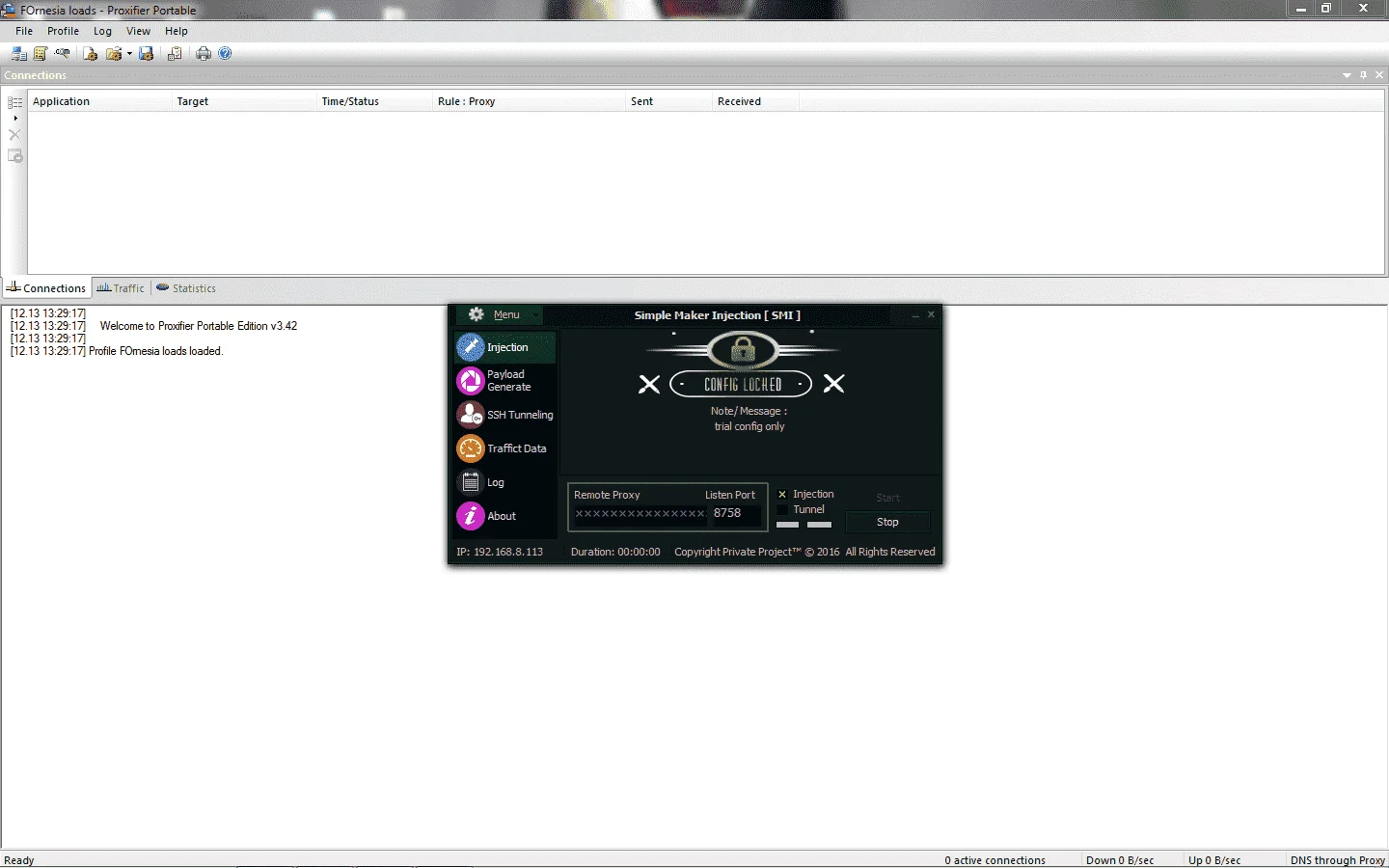Screen dimensions: 1389x868
Task: Open SSH Tunneling in SMI sidebar
Action: coord(505,415)
